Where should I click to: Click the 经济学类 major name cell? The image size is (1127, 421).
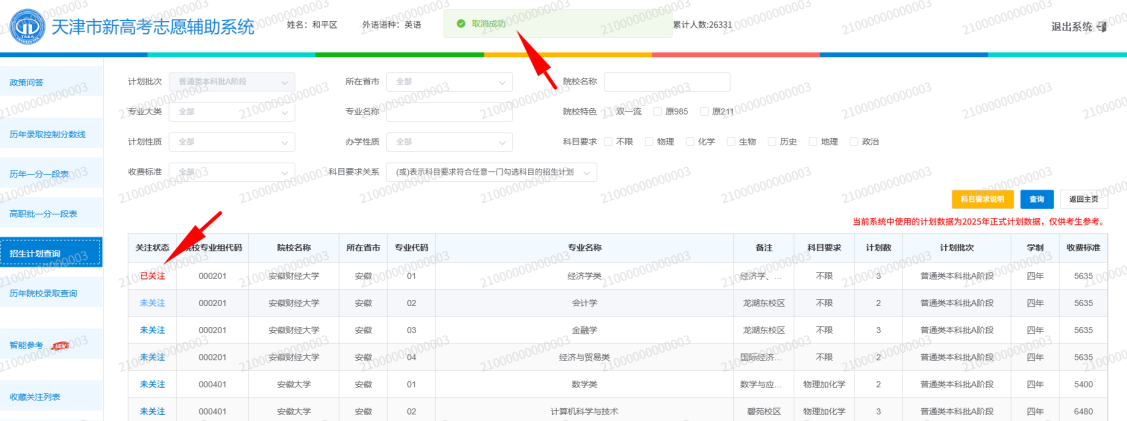tap(584, 276)
